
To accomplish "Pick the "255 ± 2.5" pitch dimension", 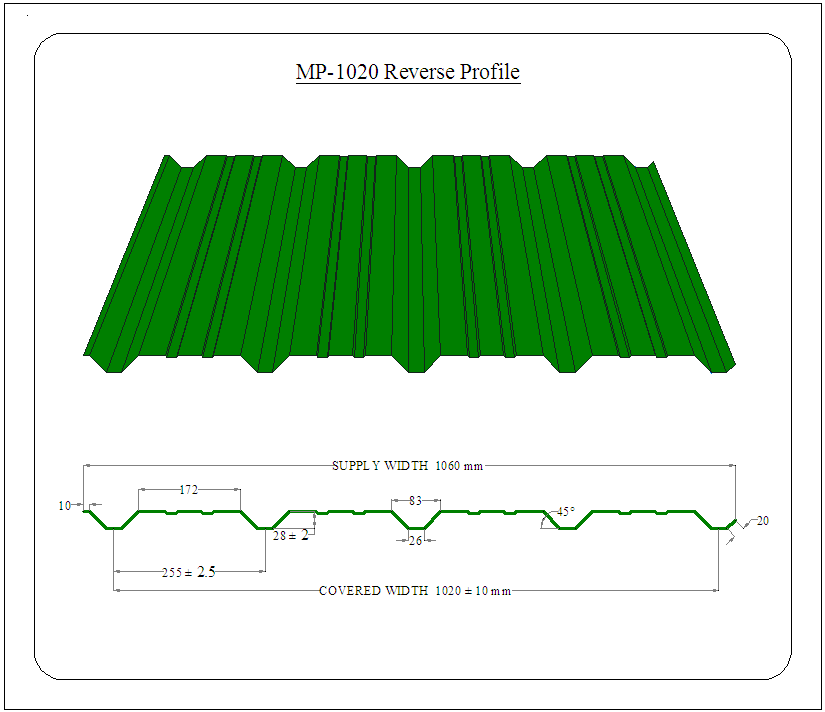I will pos(189,572).
